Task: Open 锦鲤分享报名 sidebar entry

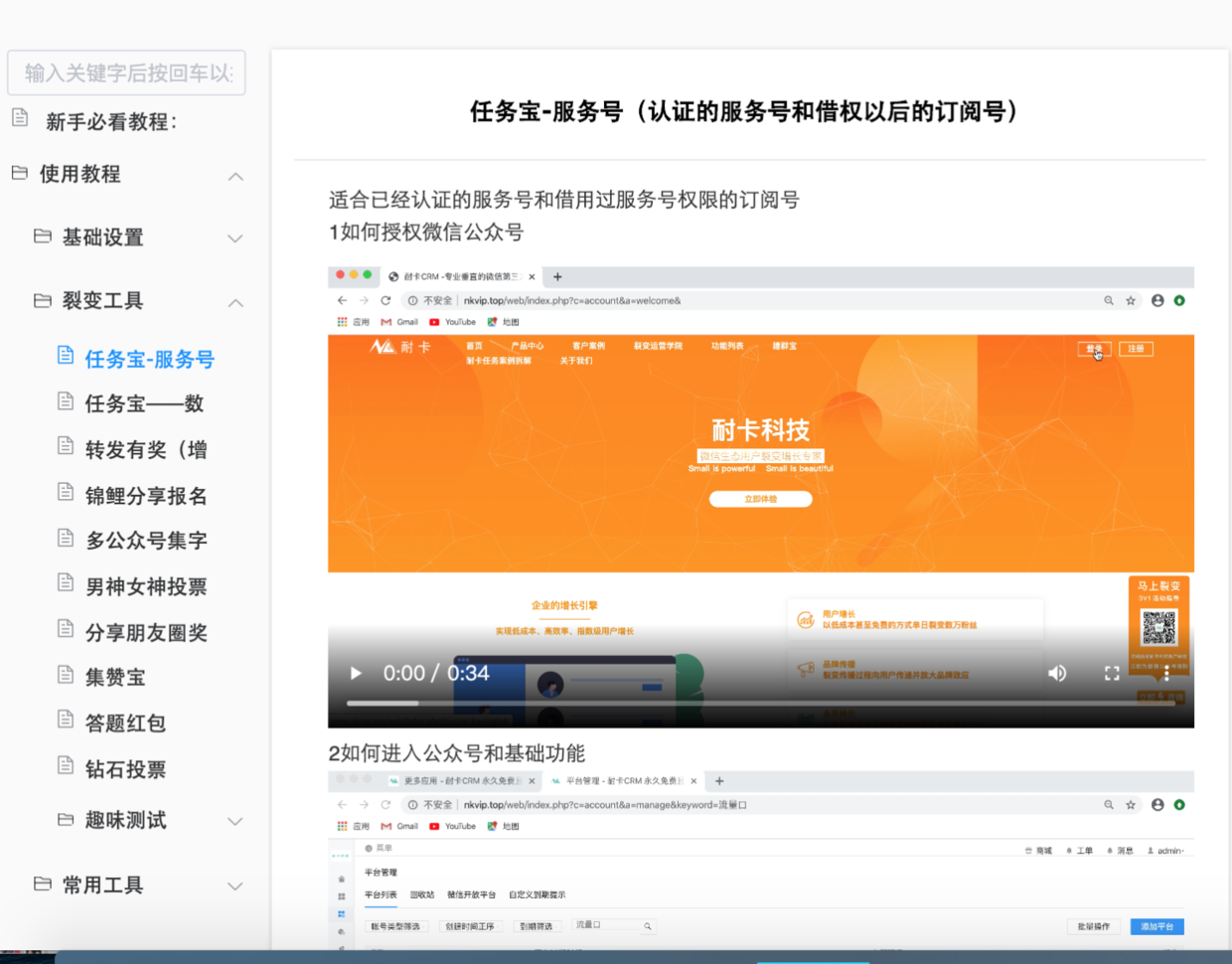Action: pyautogui.click(x=146, y=496)
